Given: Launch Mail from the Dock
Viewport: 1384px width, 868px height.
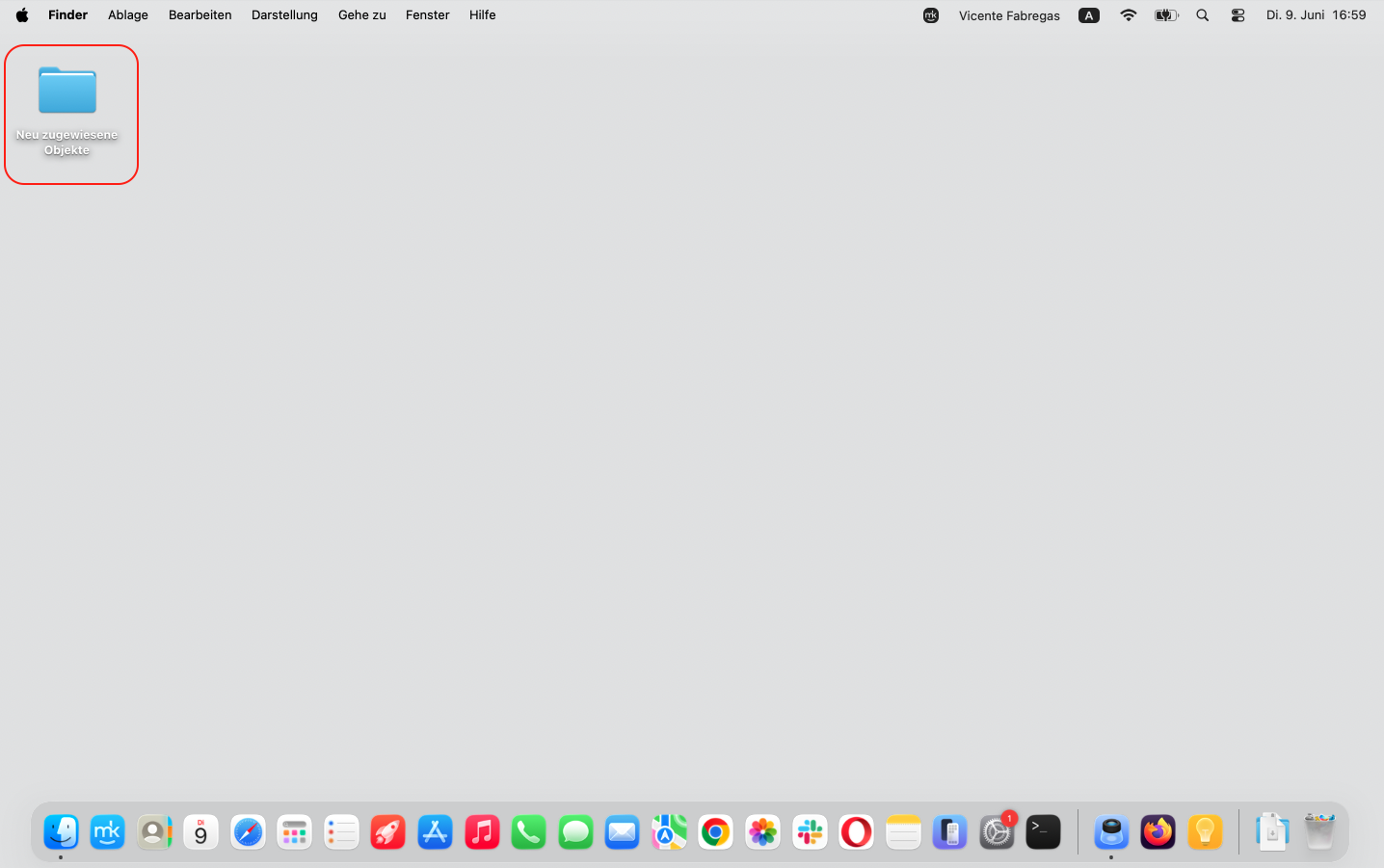Looking at the screenshot, I should point(623,831).
